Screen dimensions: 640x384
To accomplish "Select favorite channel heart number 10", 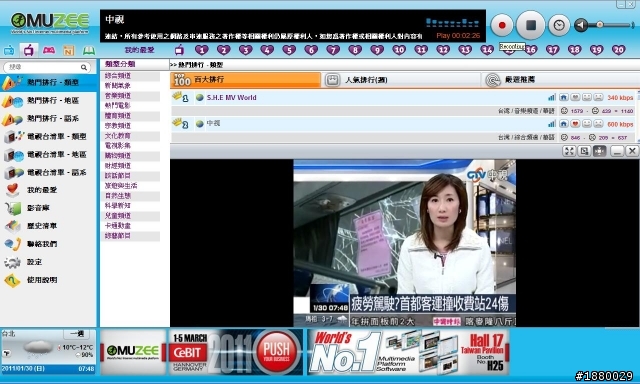I will click(399, 50).
